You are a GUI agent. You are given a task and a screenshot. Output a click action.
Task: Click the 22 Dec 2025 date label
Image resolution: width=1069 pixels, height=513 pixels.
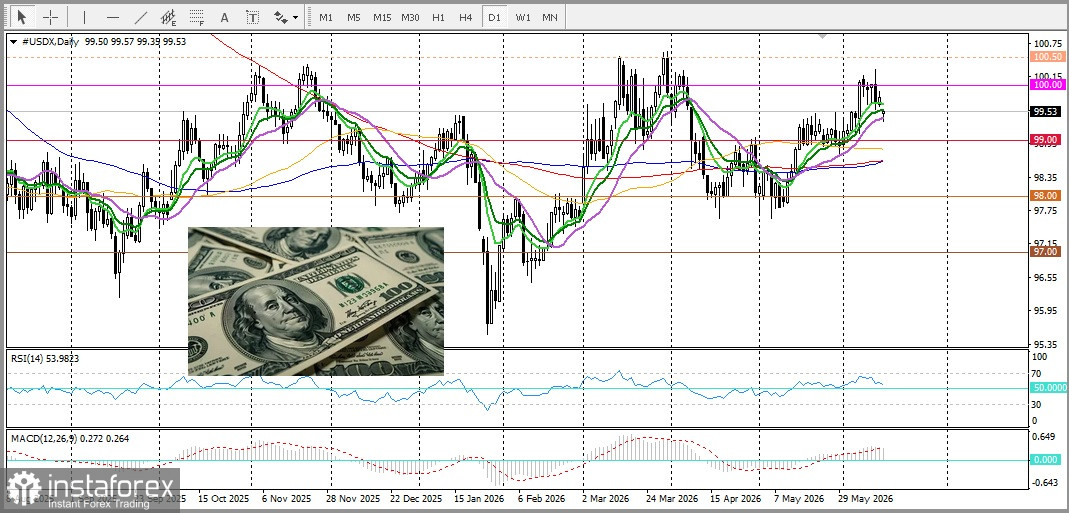point(417,497)
